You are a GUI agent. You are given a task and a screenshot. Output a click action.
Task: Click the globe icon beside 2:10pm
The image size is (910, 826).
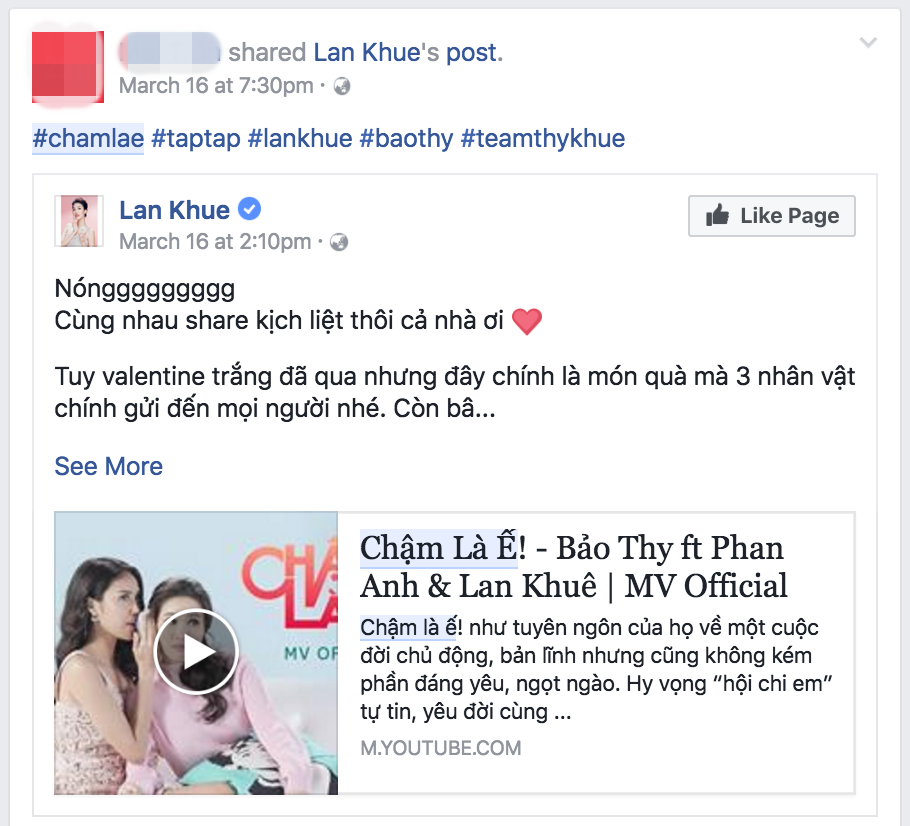339,242
